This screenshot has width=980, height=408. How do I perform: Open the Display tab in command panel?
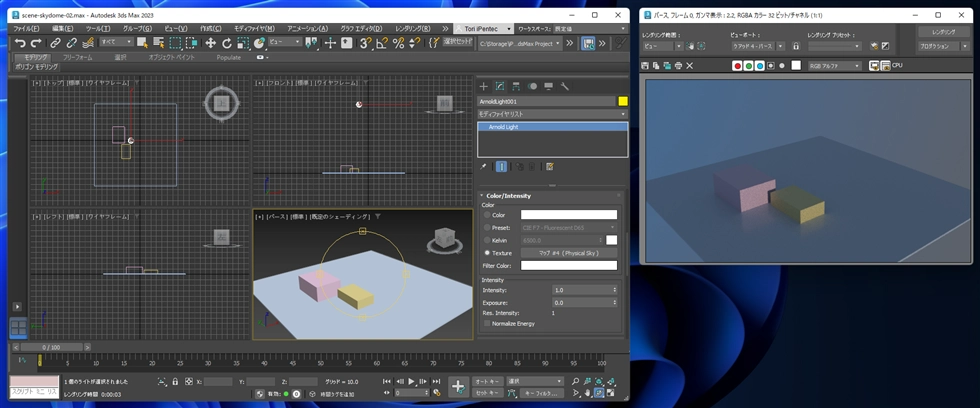(x=548, y=86)
